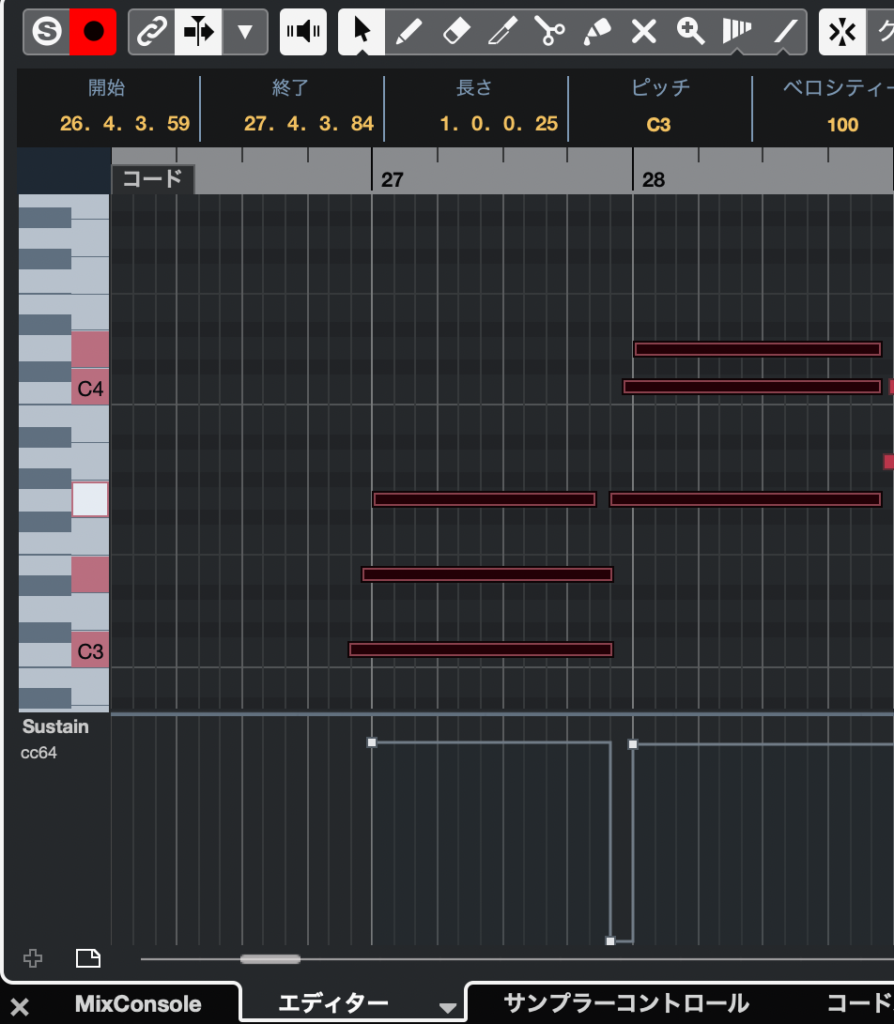Enable Acoustic Feedback speaker icon
This screenshot has height=1024, width=894.
pyautogui.click(x=302, y=32)
